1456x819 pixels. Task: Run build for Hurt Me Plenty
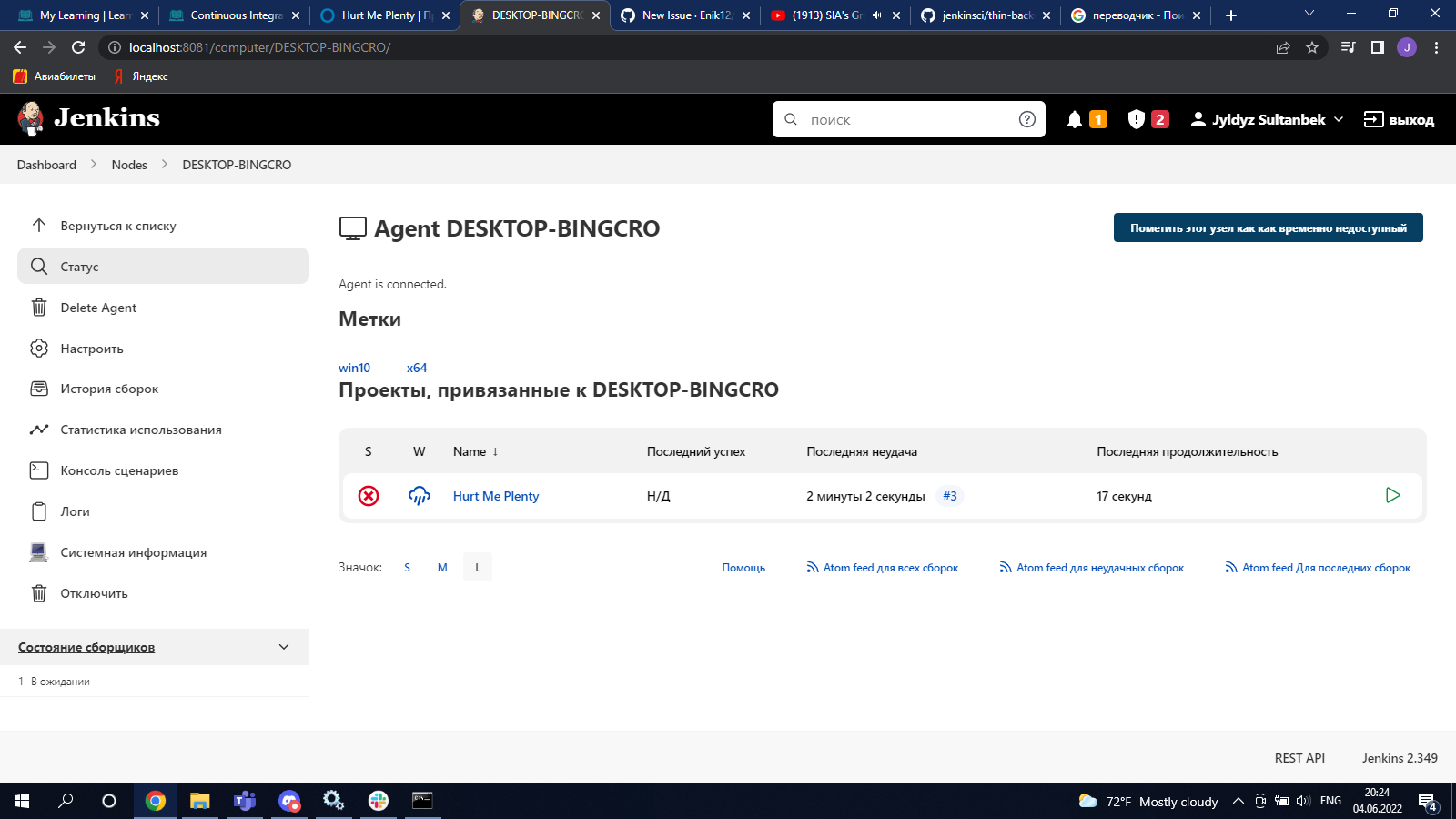tap(1392, 495)
